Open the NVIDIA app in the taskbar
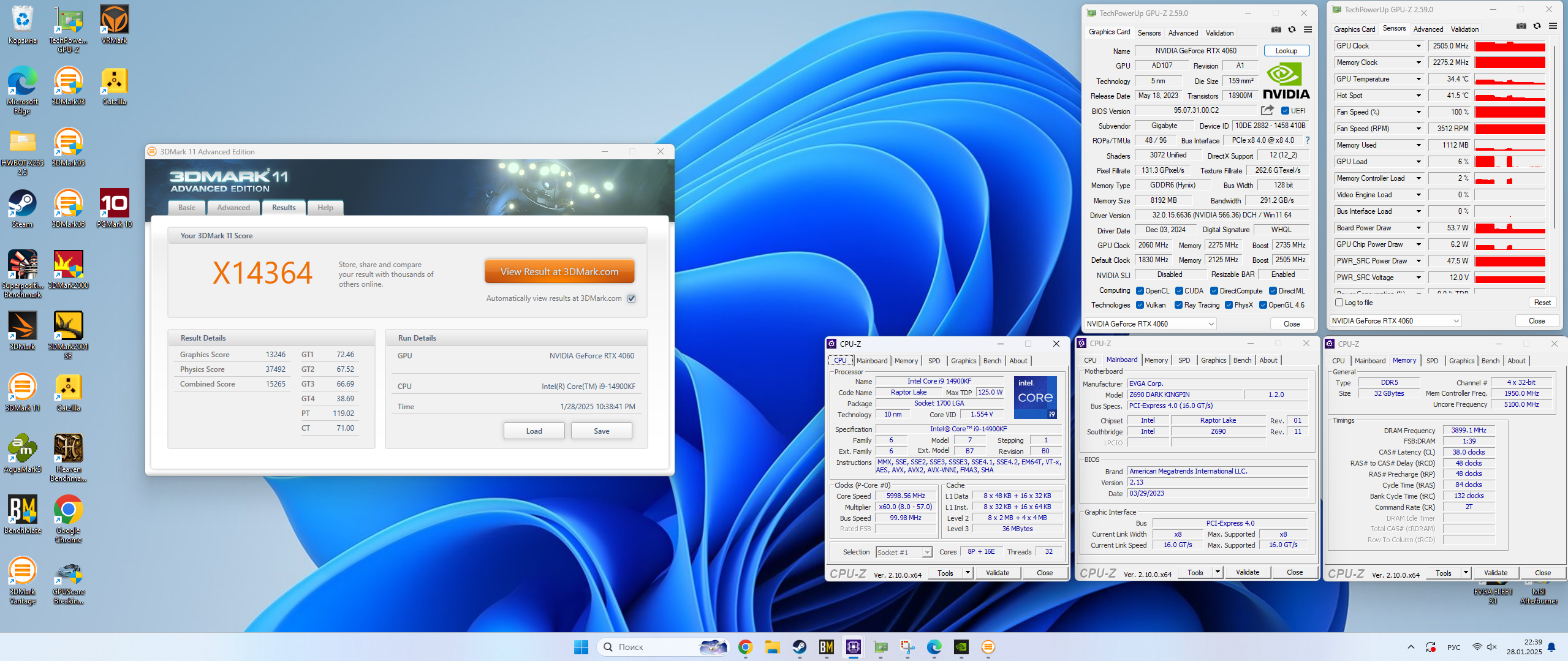 961,647
